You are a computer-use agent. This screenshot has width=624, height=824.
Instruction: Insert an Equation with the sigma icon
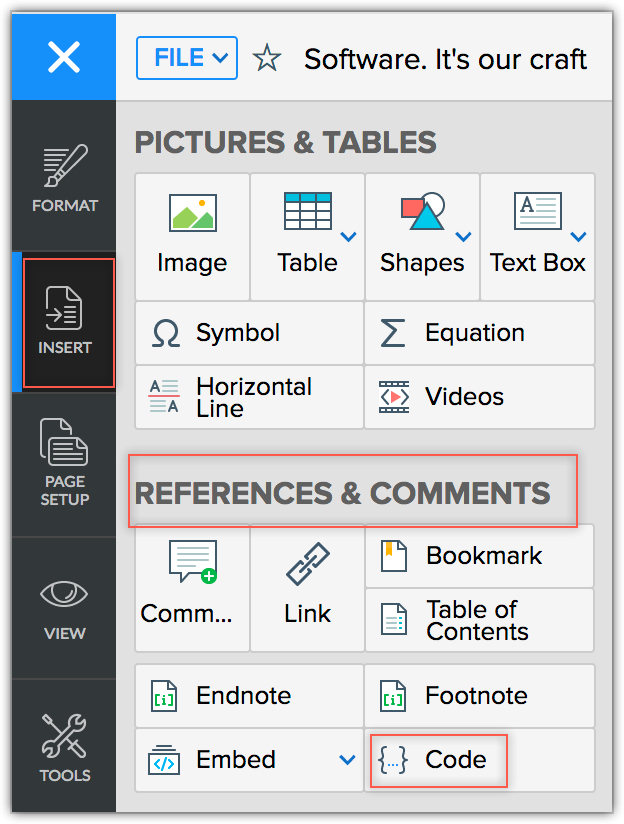coord(394,333)
